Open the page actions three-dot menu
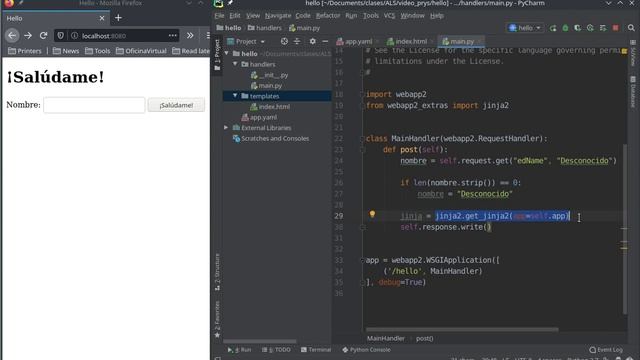640x360 pixels. click(x=173, y=36)
